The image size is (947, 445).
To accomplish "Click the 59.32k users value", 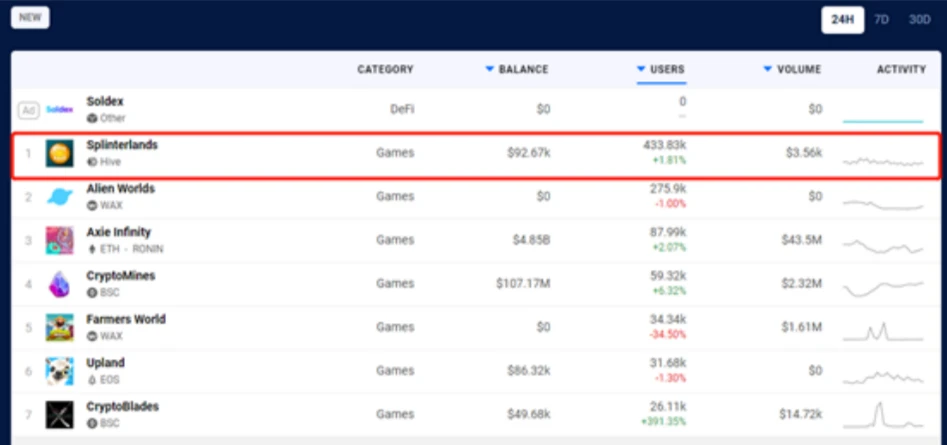I will tap(668, 275).
